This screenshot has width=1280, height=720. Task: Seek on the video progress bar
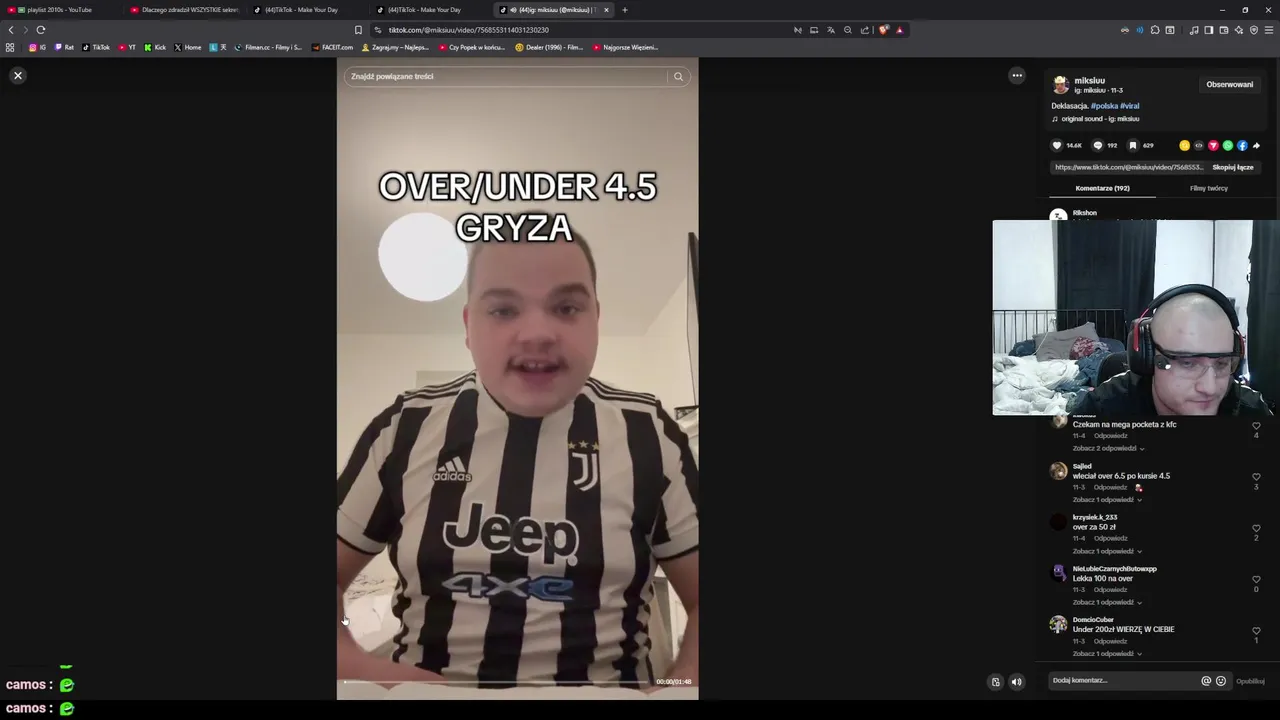pos(496,682)
